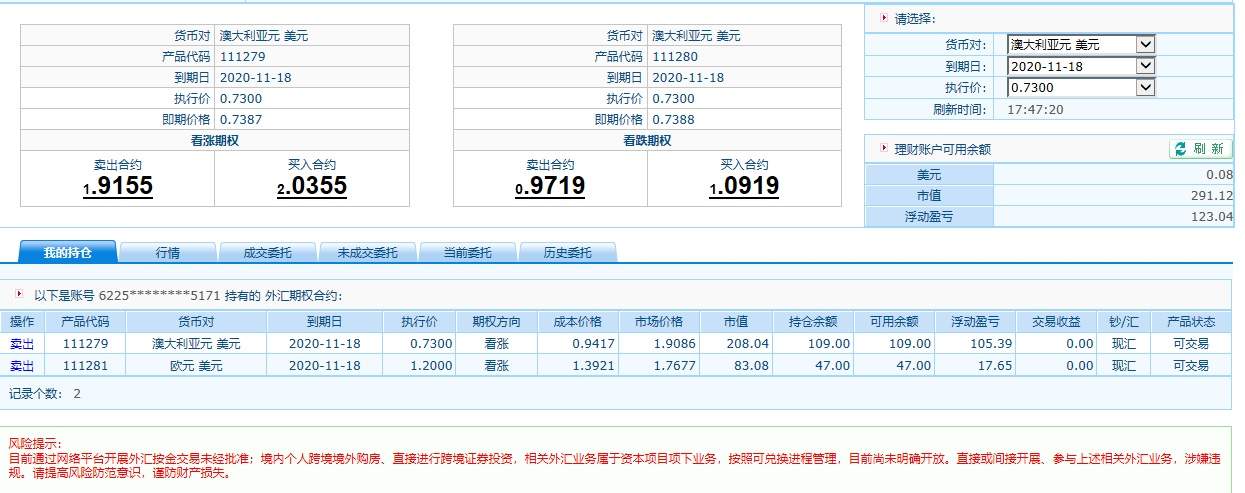Click the red arrow icon before 以下是账号
Image resolution: width=1245 pixels, height=493 pixels.
coord(20,295)
